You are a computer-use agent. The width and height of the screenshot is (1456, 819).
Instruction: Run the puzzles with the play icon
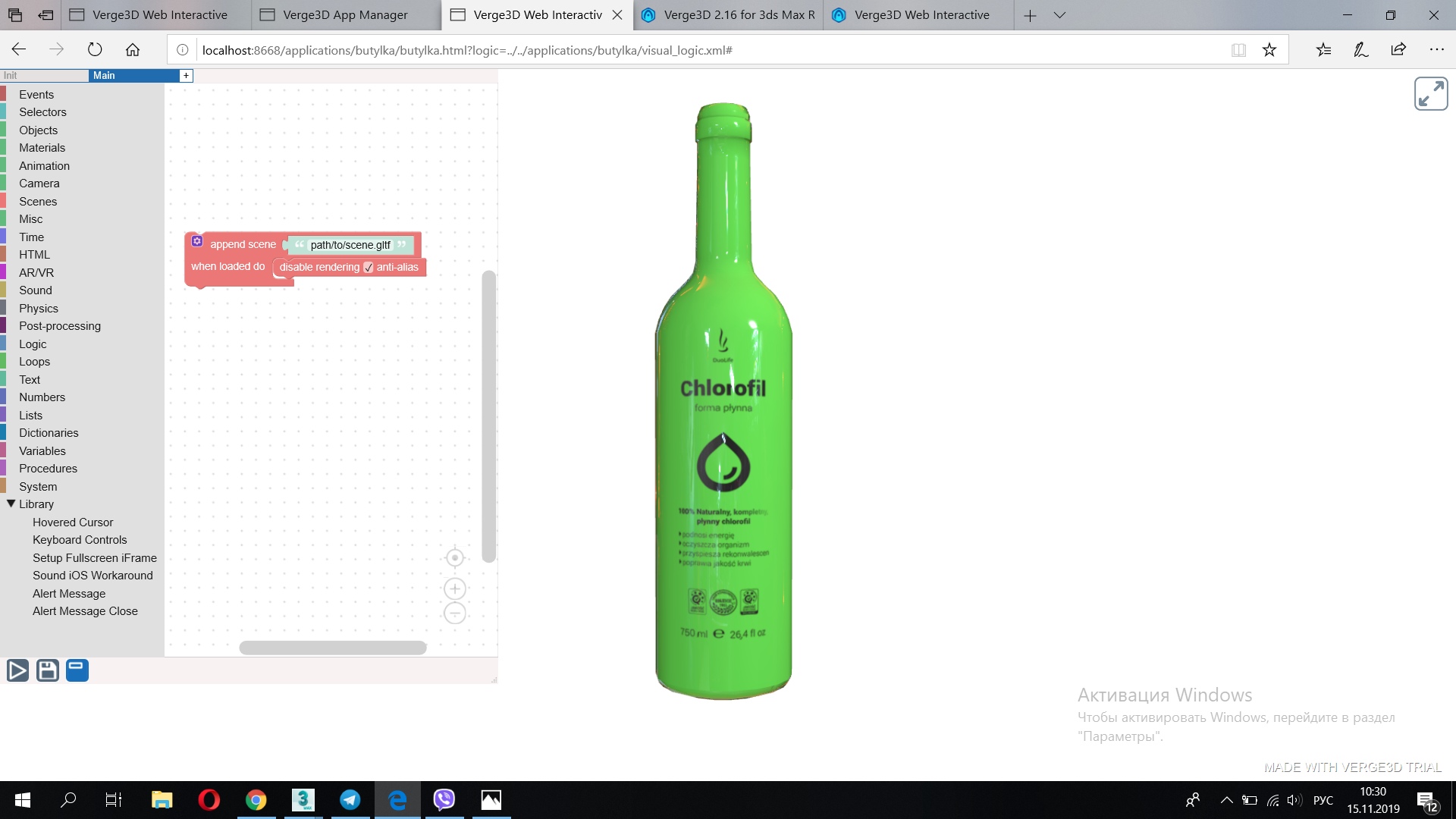(x=17, y=670)
